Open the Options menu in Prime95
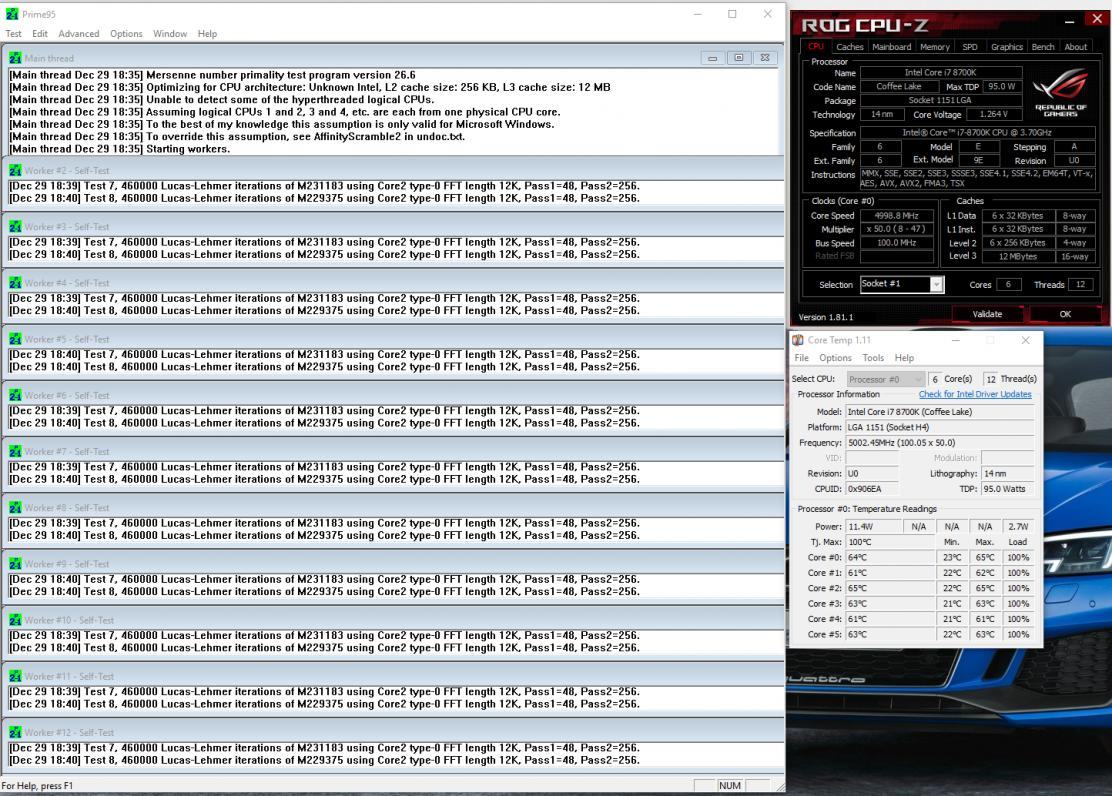Viewport: 1112px width, 796px height. pos(126,33)
